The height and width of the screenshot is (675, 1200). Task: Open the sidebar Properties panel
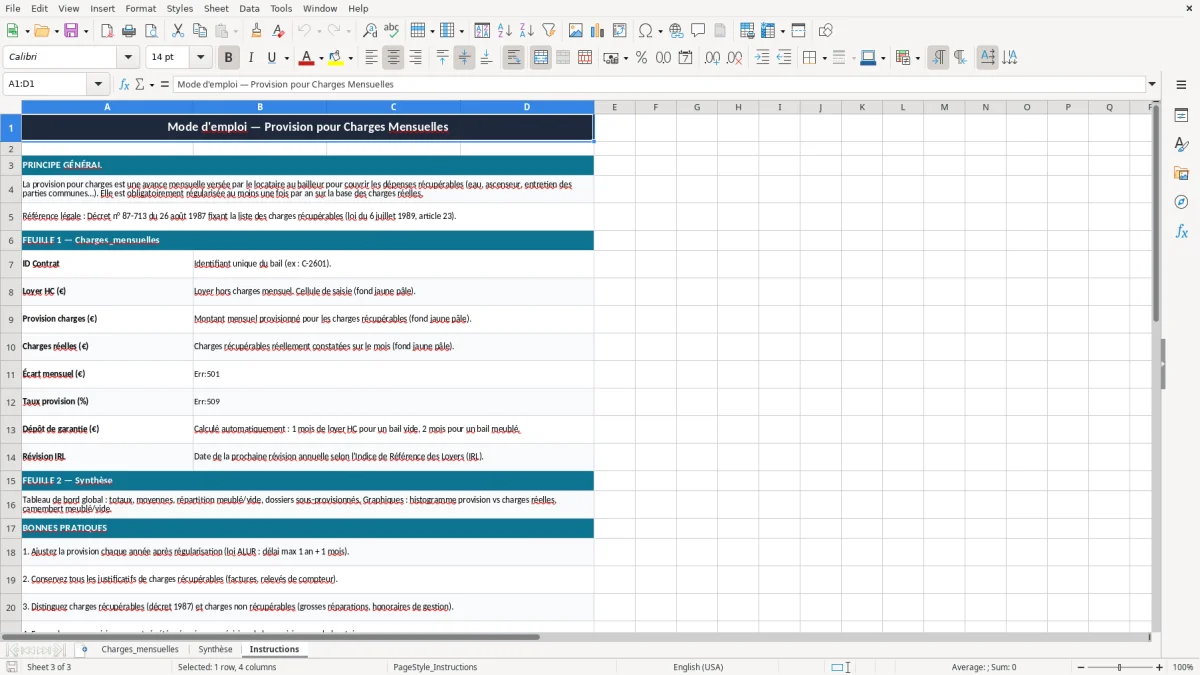pyautogui.click(x=1181, y=115)
